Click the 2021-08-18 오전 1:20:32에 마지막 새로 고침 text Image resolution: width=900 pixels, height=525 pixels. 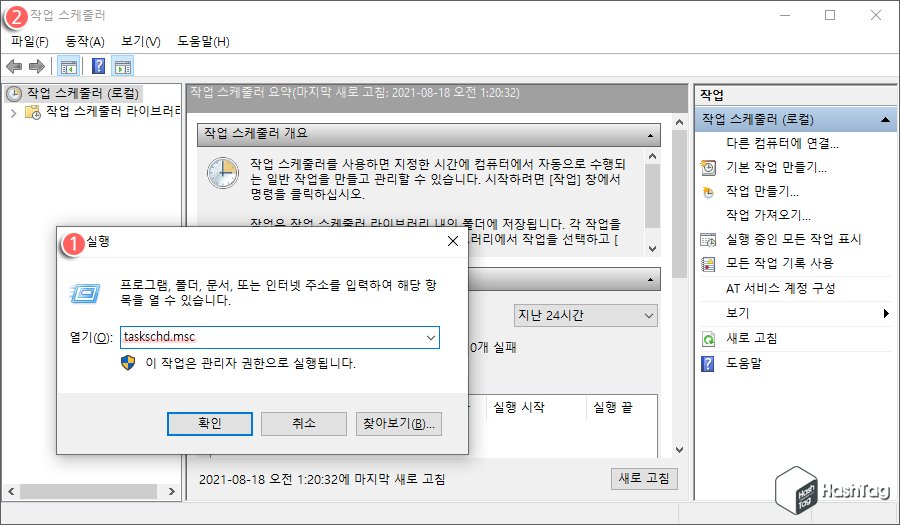point(322,479)
